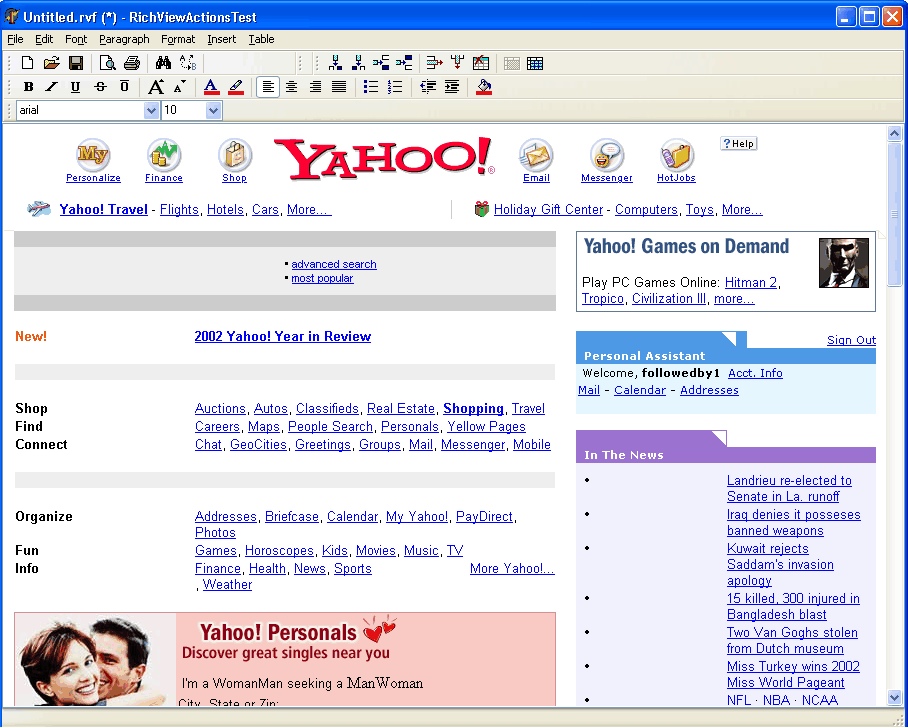
Task: Click the Sign Out link
Action: point(851,340)
